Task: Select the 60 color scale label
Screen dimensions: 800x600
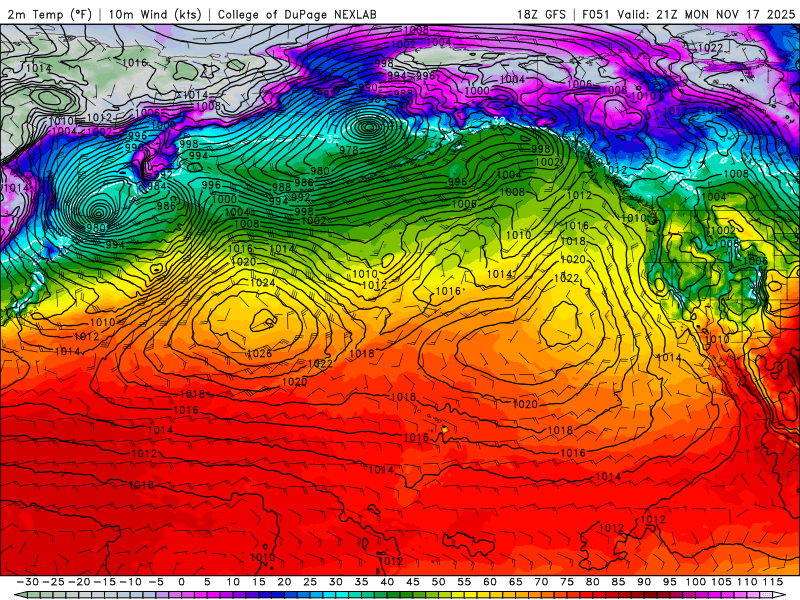Action: [490, 582]
